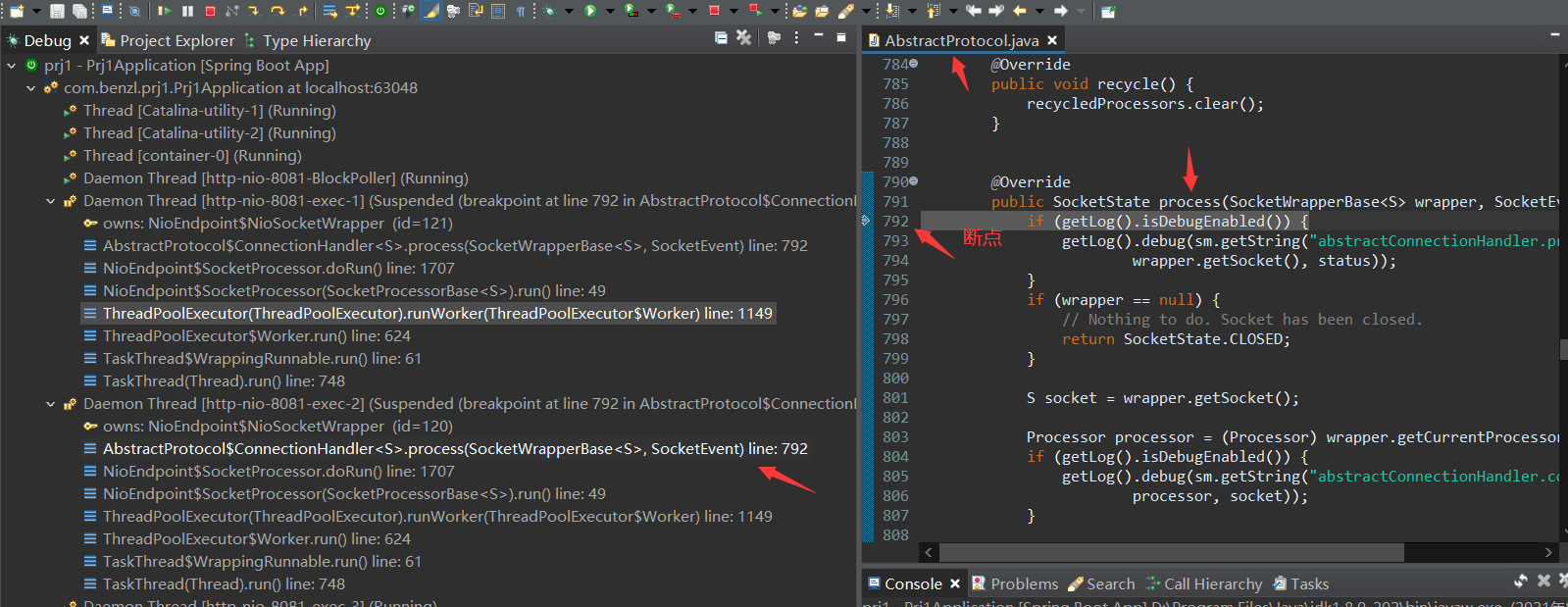Screen dimensions: 1568x607
Task: Collapse the http-nio-8081-exec-2 thread node
Action: (x=51, y=404)
